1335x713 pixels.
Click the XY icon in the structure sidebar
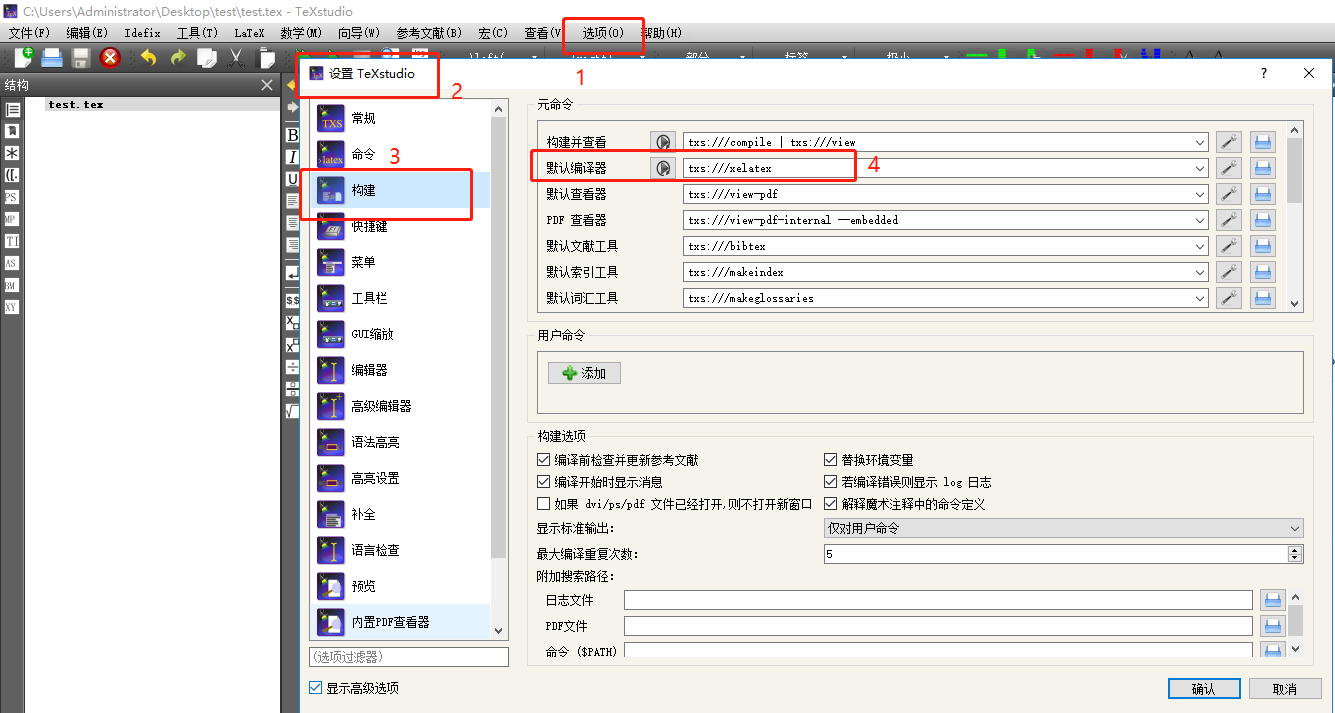click(12, 307)
